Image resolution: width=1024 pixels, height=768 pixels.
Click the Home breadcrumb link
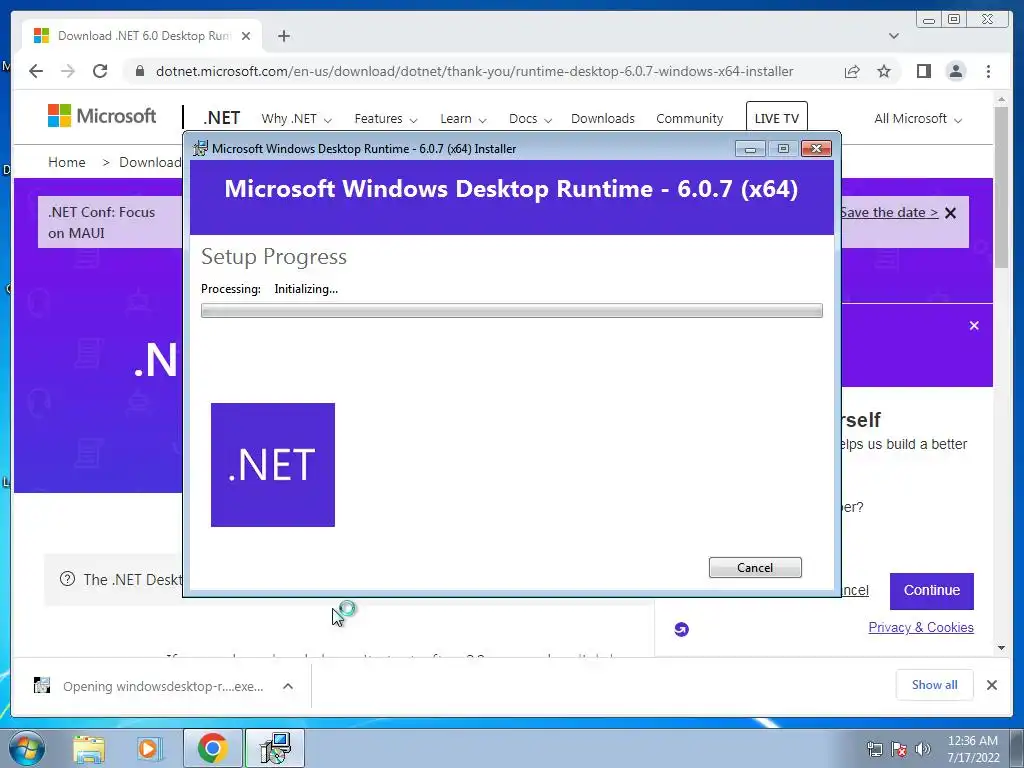pyautogui.click(x=67, y=162)
